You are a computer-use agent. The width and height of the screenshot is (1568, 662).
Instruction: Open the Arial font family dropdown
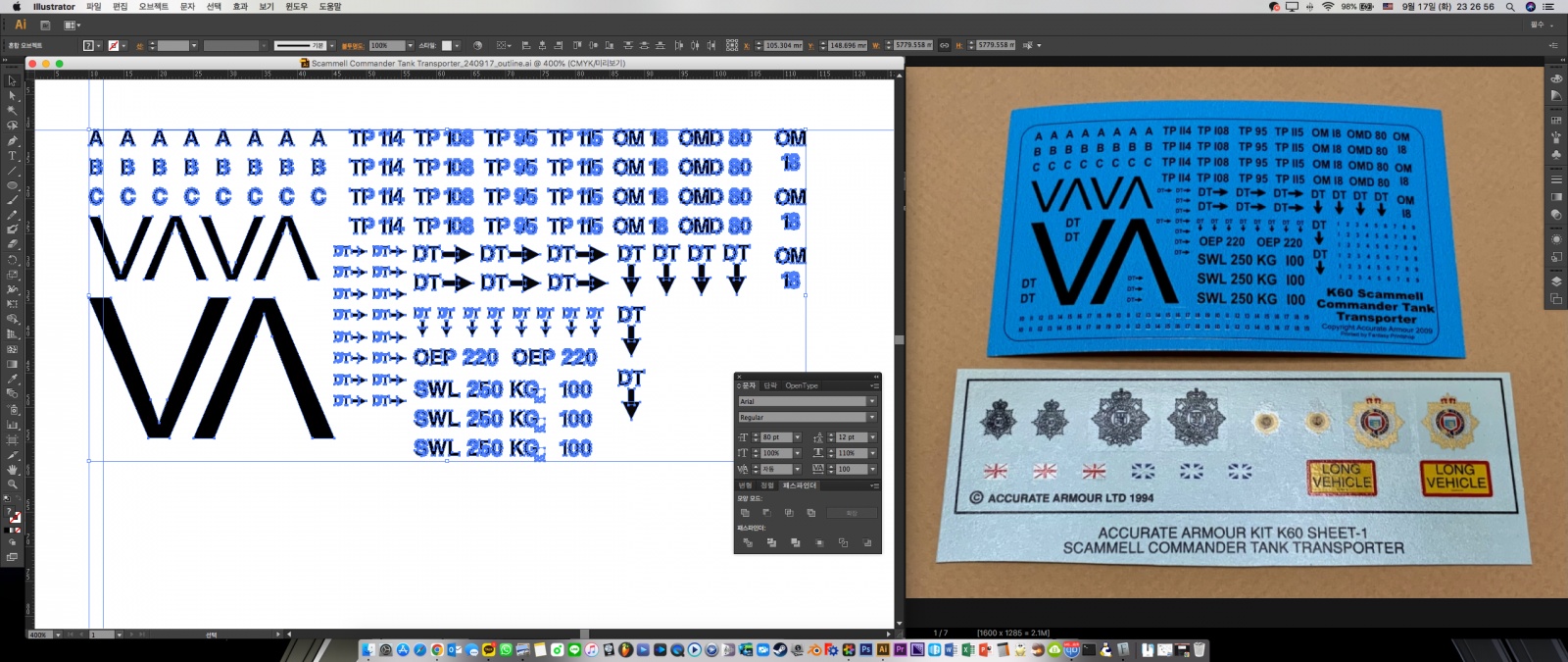click(x=871, y=401)
